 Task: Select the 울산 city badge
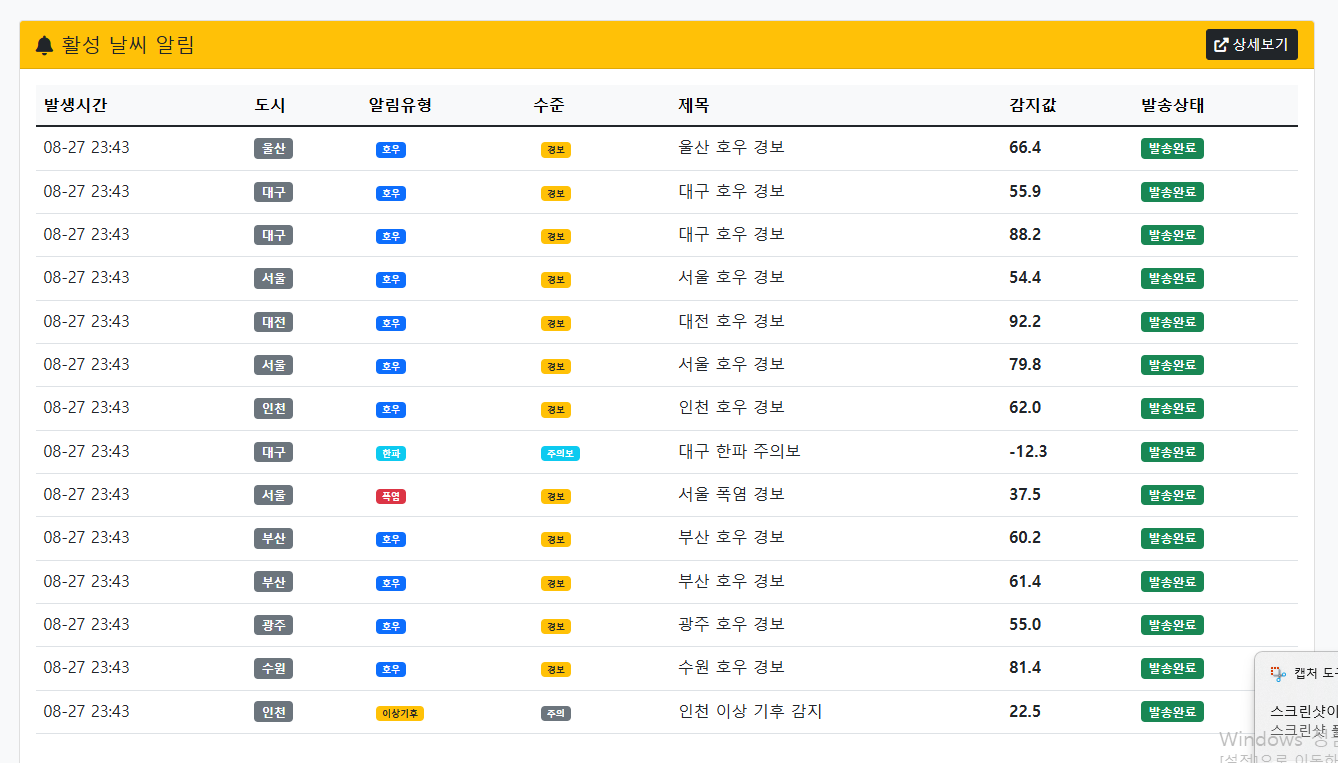click(273, 149)
